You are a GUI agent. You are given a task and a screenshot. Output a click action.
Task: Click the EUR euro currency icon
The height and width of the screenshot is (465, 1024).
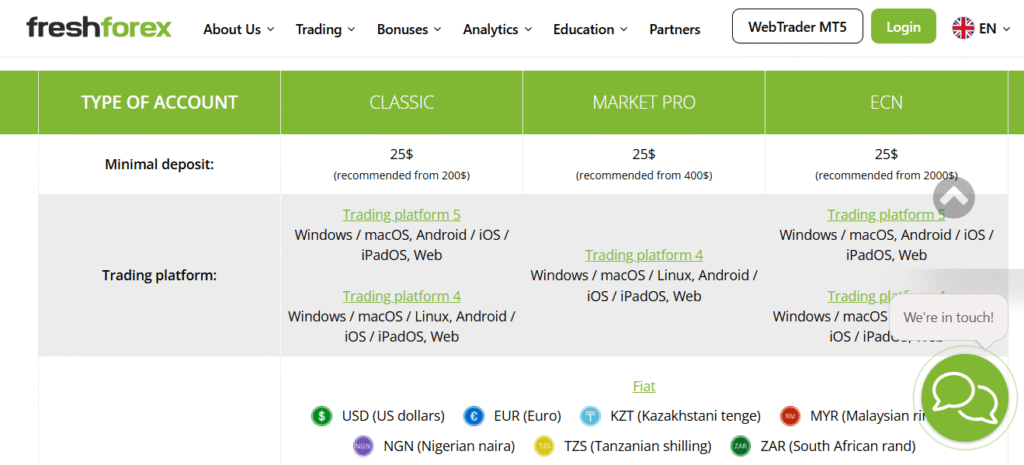(x=474, y=416)
